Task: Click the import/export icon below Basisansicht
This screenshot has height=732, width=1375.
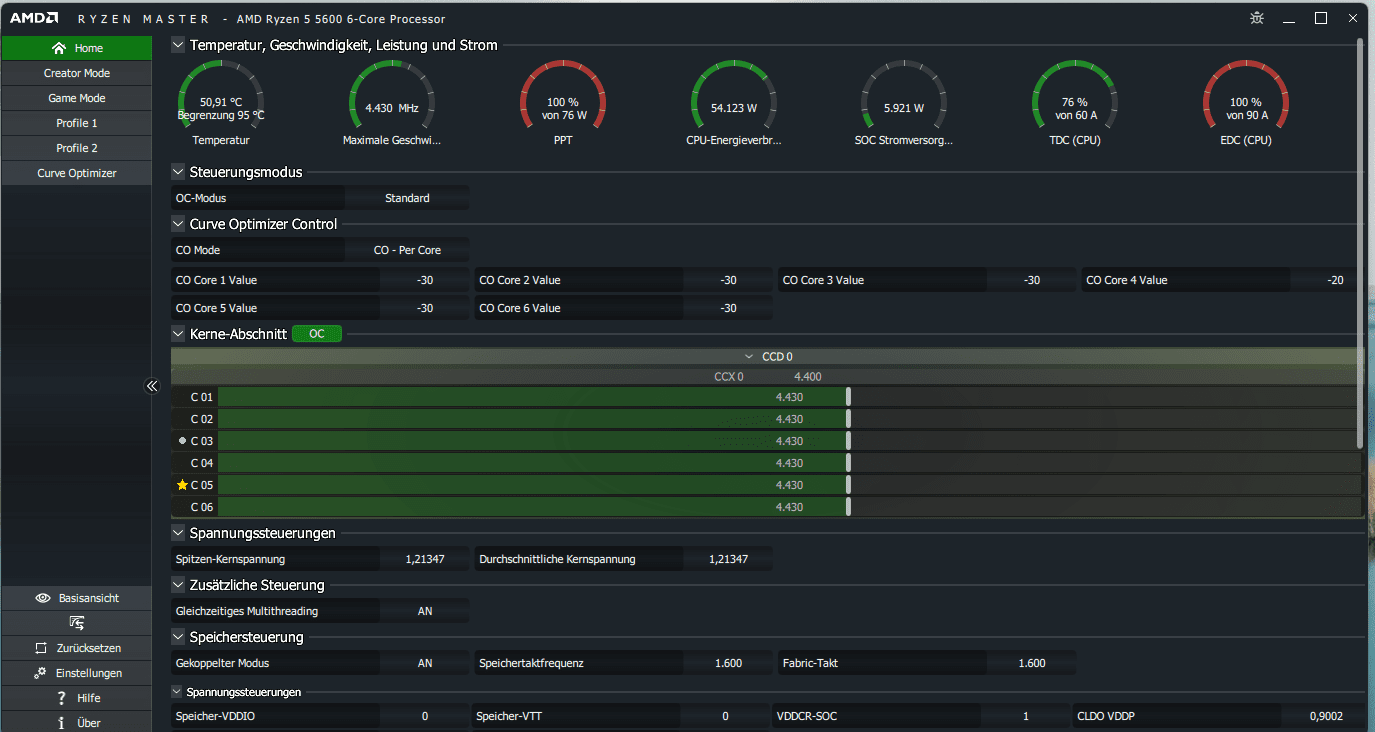Action: tap(77, 623)
